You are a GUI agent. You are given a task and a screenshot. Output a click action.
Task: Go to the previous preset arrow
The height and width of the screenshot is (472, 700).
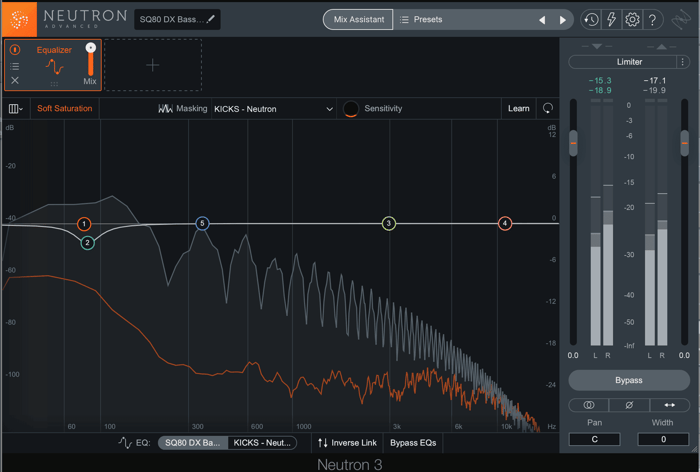click(x=542, y=20)
